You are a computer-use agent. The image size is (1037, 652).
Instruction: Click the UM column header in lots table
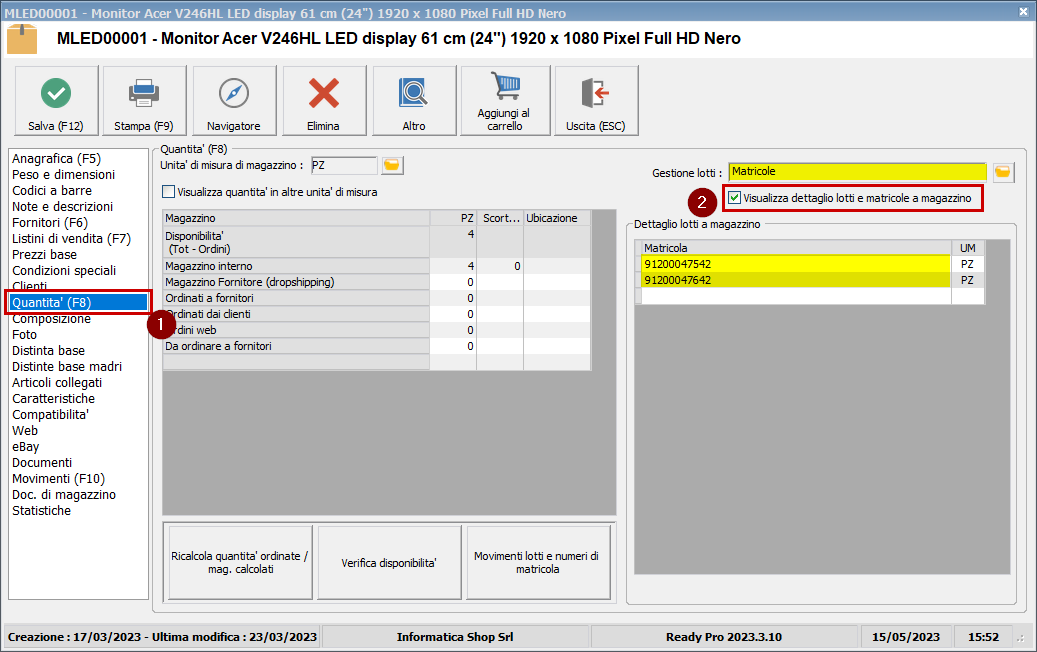click(x=968, y=248)
